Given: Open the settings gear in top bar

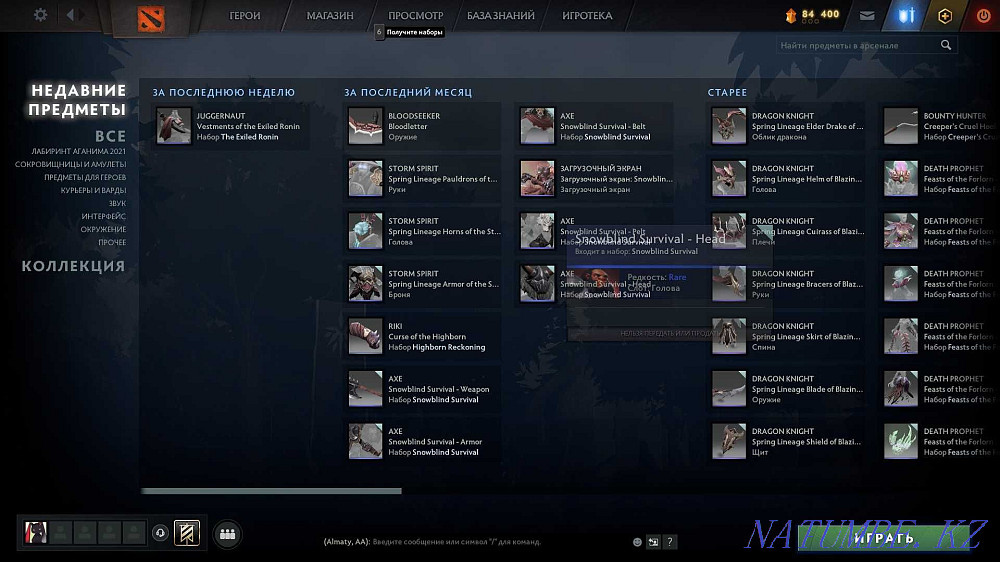Looking at the screenshot, I should pyautogui.click(x=40, y=15).
